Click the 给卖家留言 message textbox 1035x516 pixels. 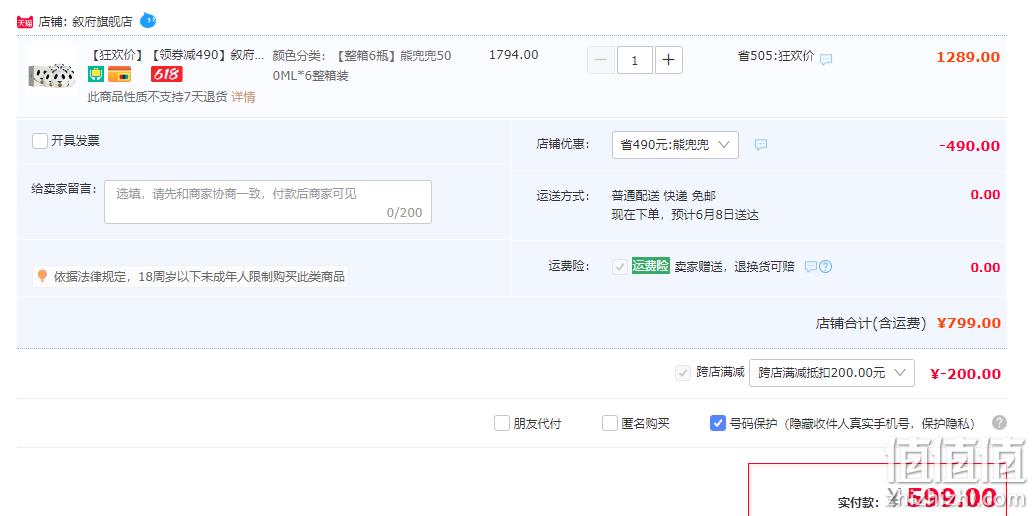(x=268, y=202)
